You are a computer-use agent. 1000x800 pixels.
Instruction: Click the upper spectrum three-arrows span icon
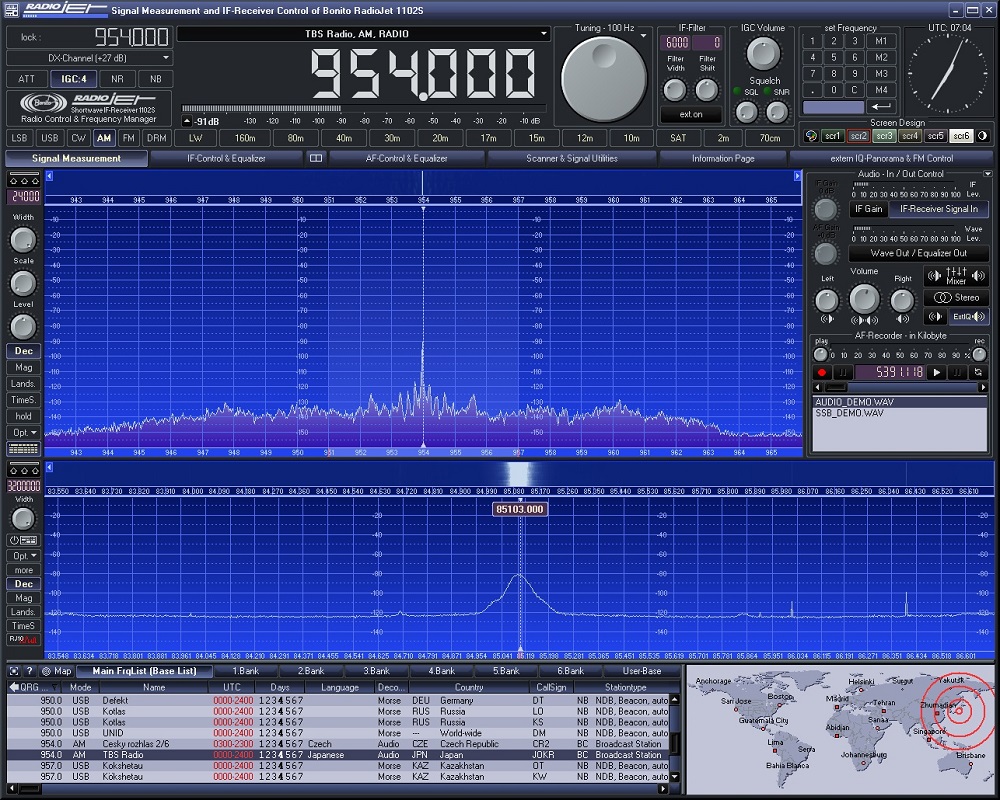[x=24, y=180]
